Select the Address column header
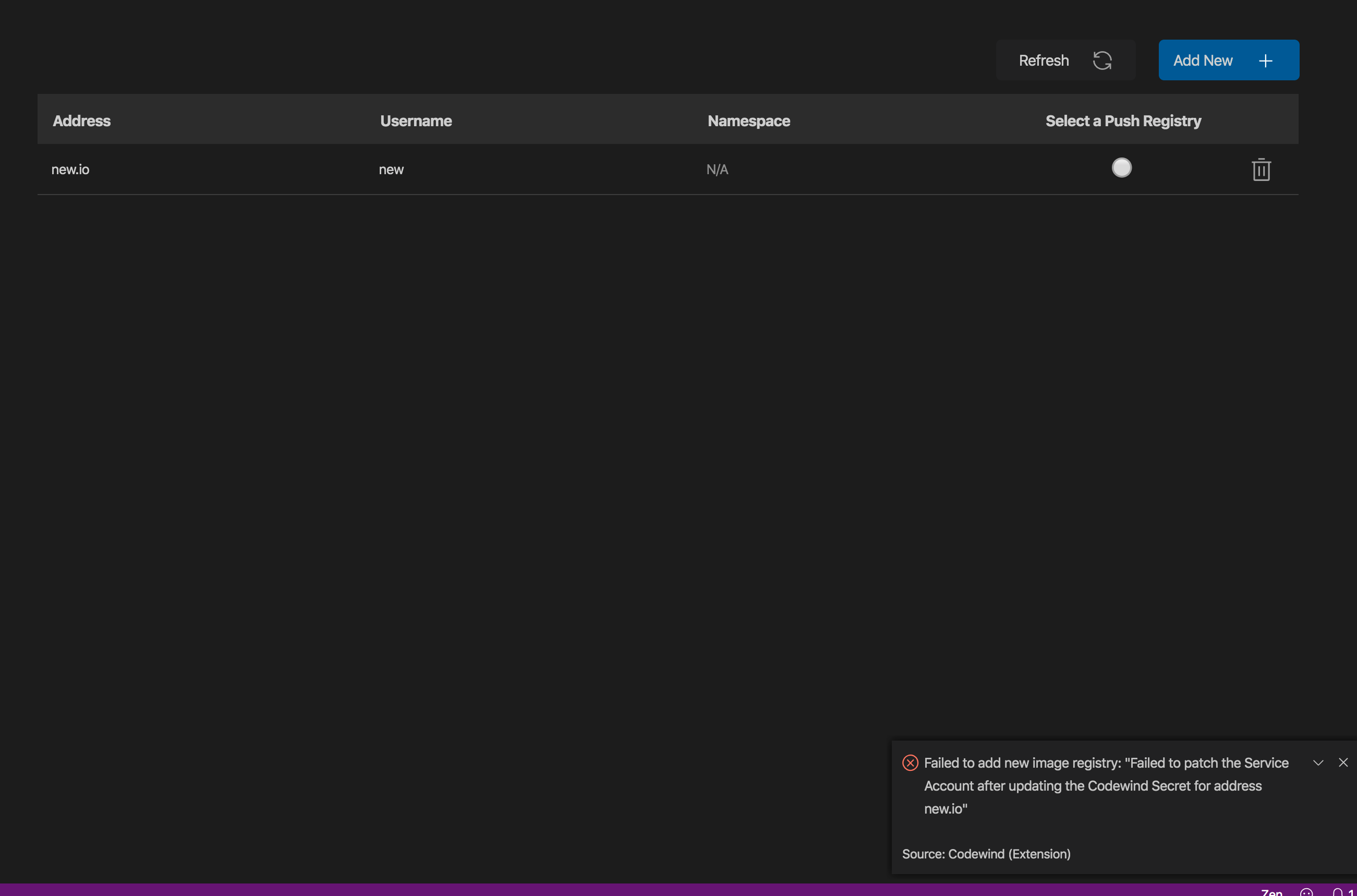Image resolution: width=1357 pixels, height=896 pixels. pos(81,120)
